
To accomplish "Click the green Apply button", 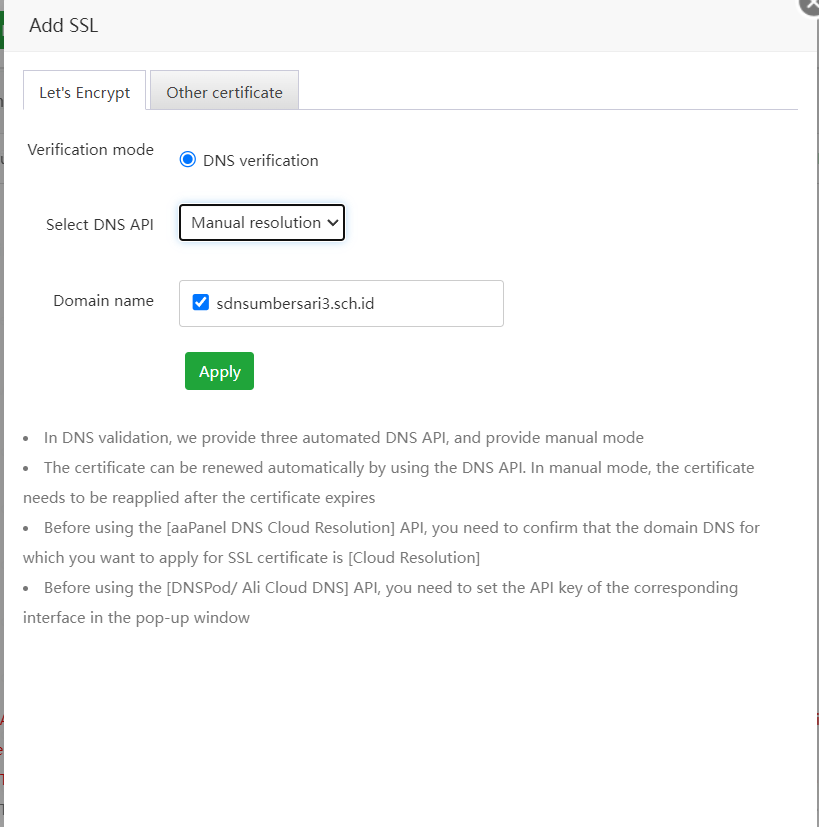I will coord(219,371).
